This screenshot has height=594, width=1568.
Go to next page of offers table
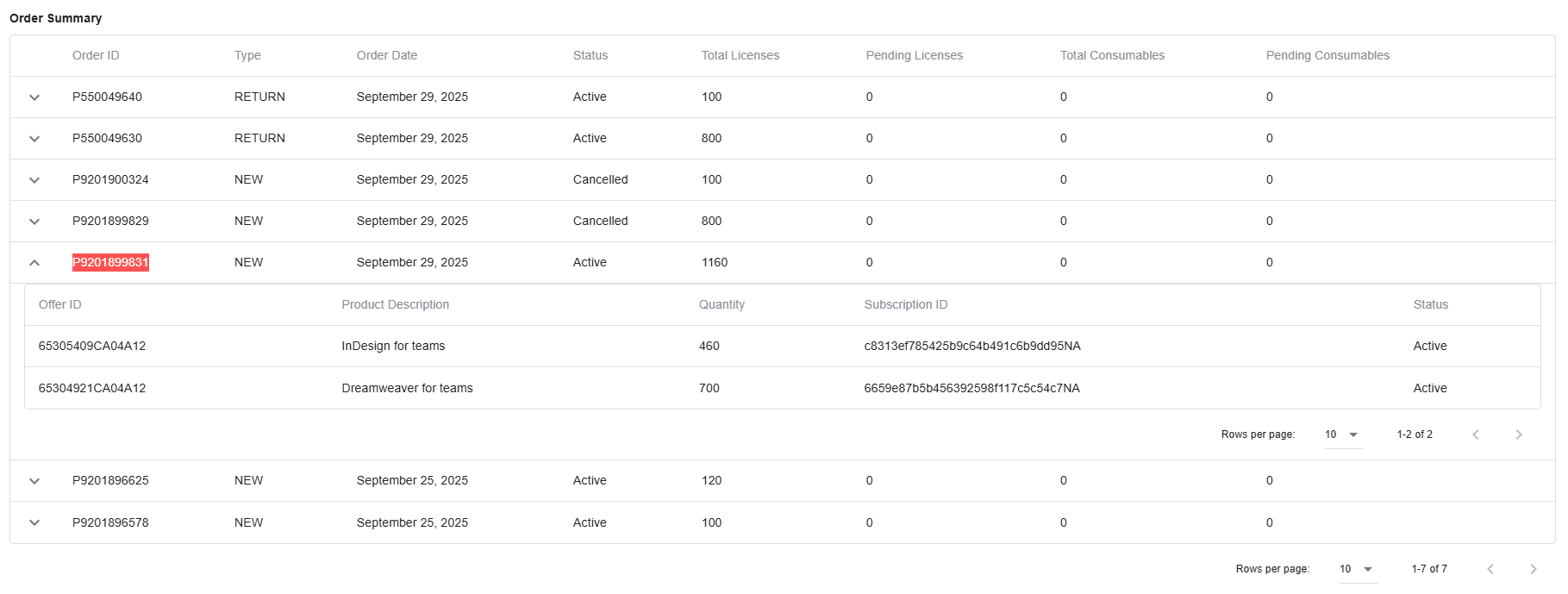pyautogui.click(x=1518, y=435)
